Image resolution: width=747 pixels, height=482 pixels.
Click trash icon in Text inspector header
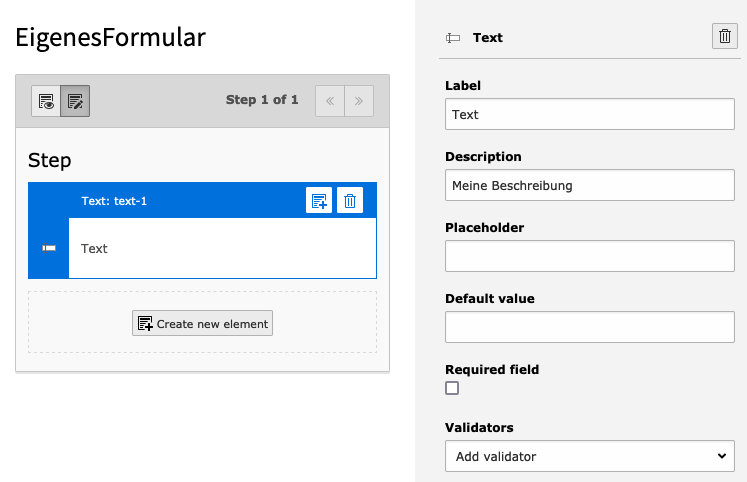(x=725, y=36)
